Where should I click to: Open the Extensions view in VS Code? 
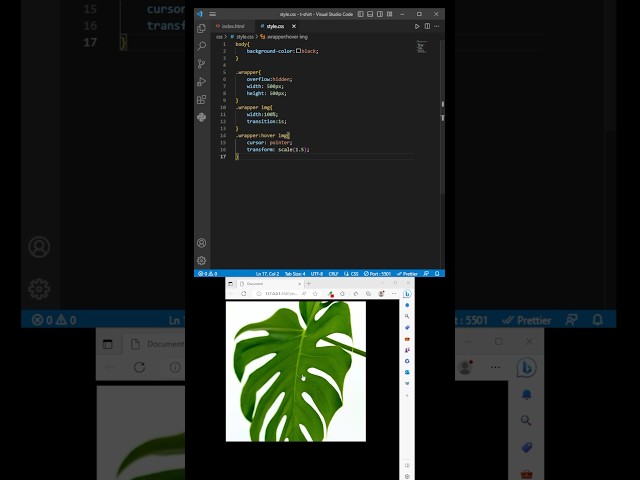(201, 100)
